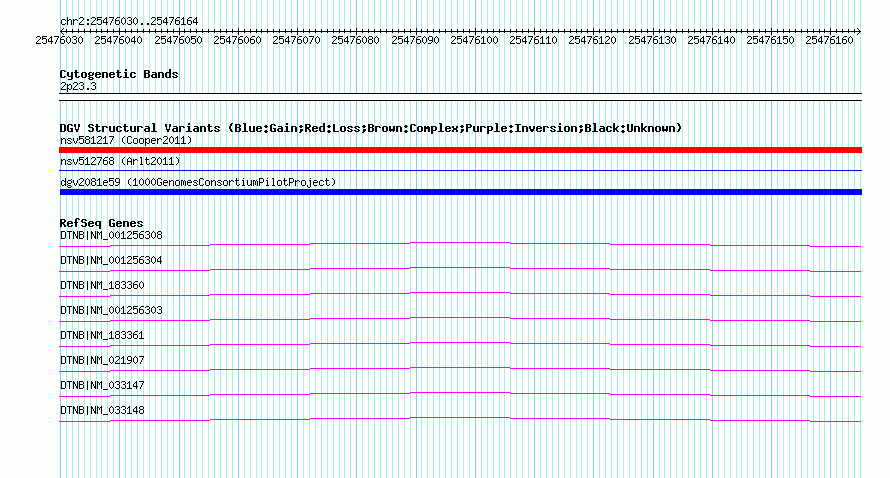Open variant nsv581217 (Cooper2011) label

coord(126,140)
